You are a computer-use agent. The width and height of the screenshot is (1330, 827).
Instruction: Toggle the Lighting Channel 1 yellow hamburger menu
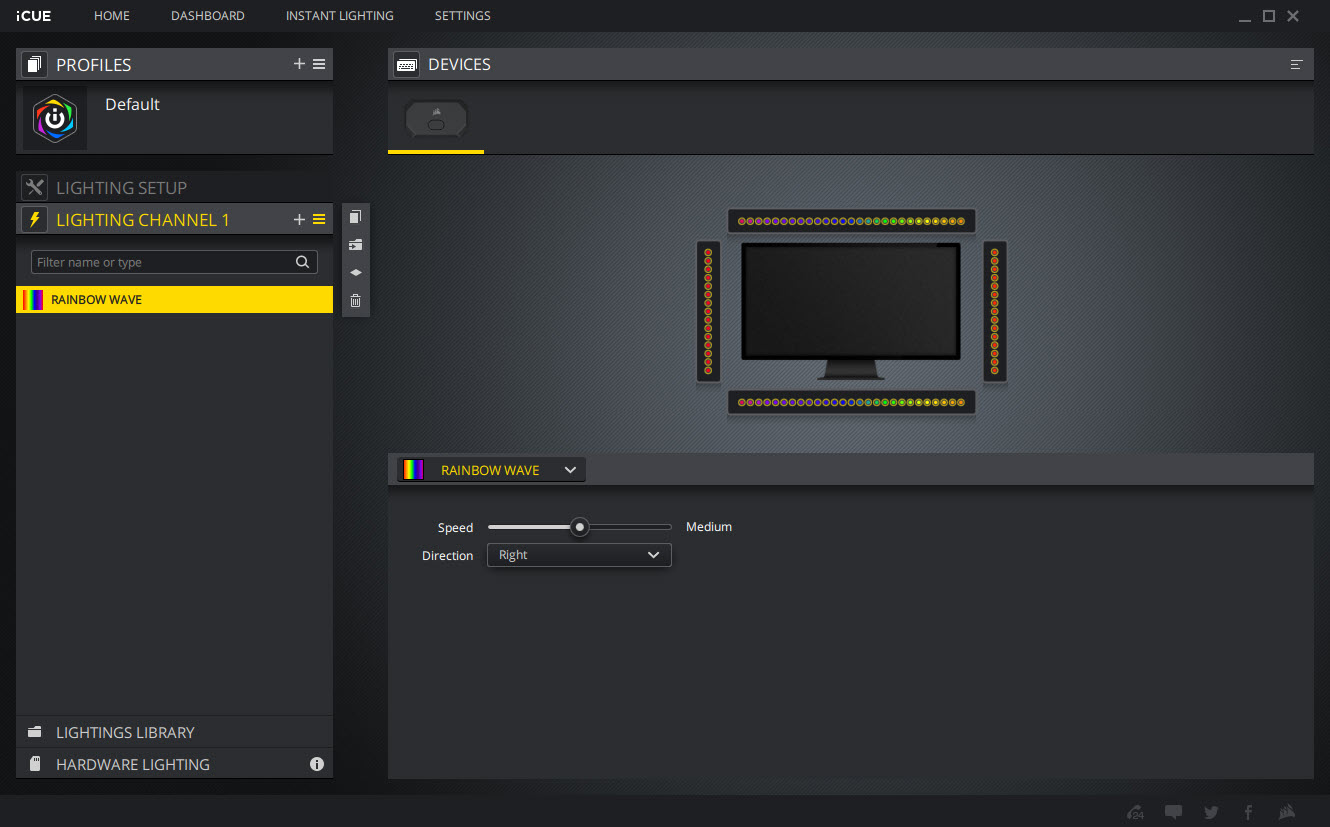pyautogui.click(x=319, y=219)
